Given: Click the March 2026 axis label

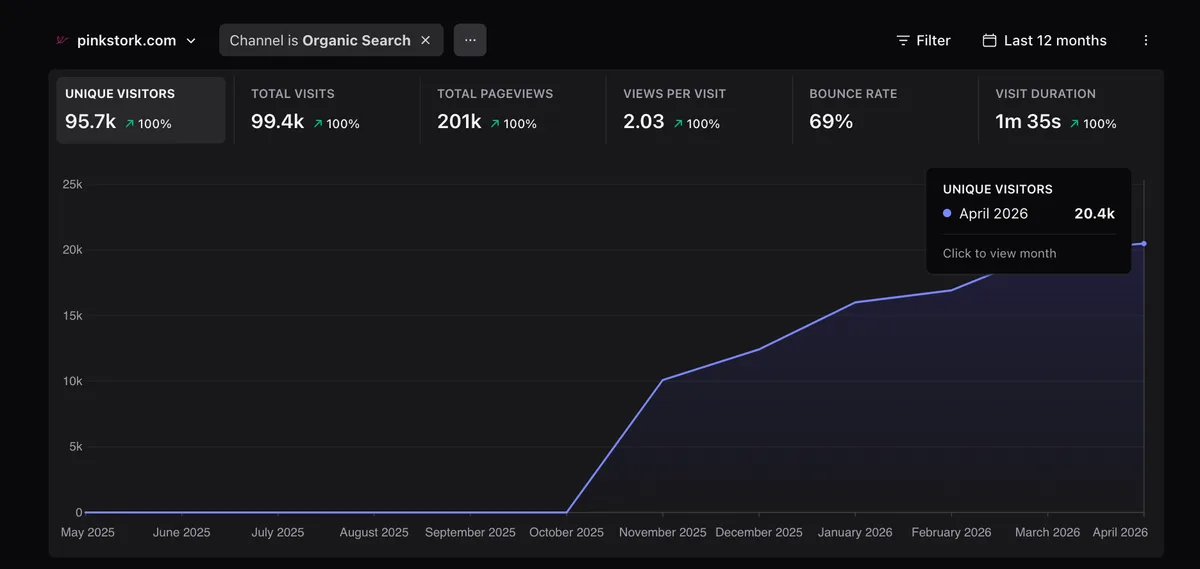Looking at the screenshot, I should pyautogui.click(x=1047, y=532).
